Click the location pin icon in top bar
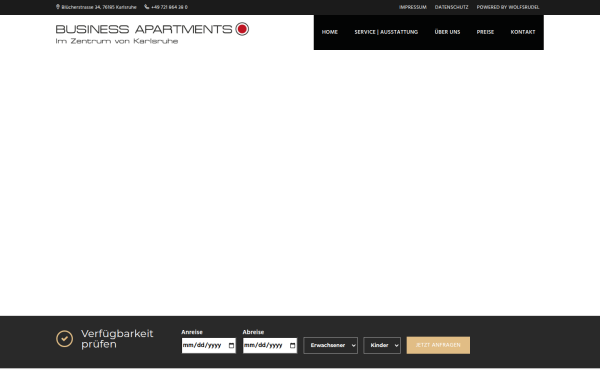Image resolution: width=600 pixels, height=375 pixels. 58,7
